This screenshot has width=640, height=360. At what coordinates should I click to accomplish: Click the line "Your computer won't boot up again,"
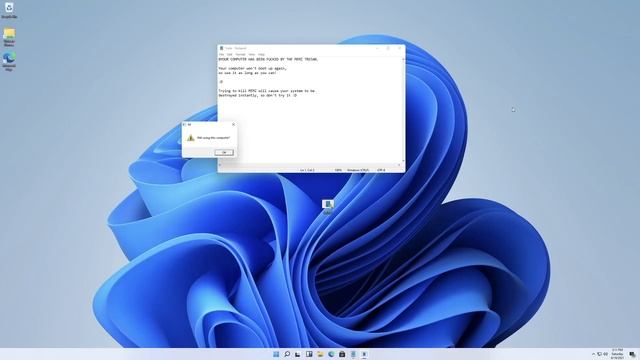click(252, 68)
